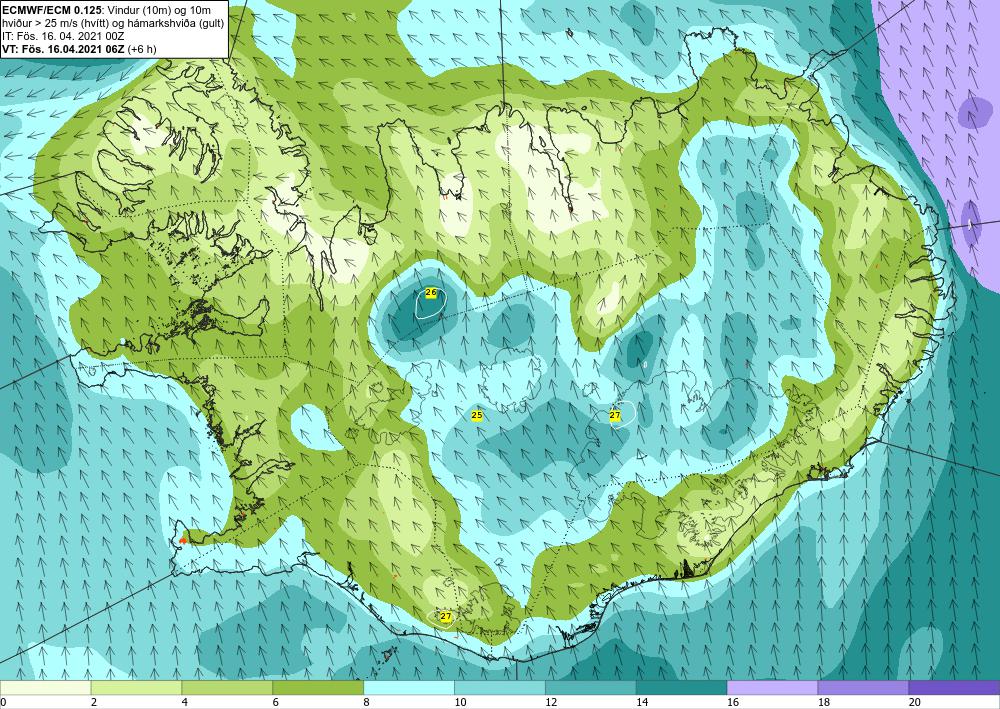The height and width of the screenshot is (709, 1000).
Task: Click the yellow 26 gust label
Action: (431, 292)
